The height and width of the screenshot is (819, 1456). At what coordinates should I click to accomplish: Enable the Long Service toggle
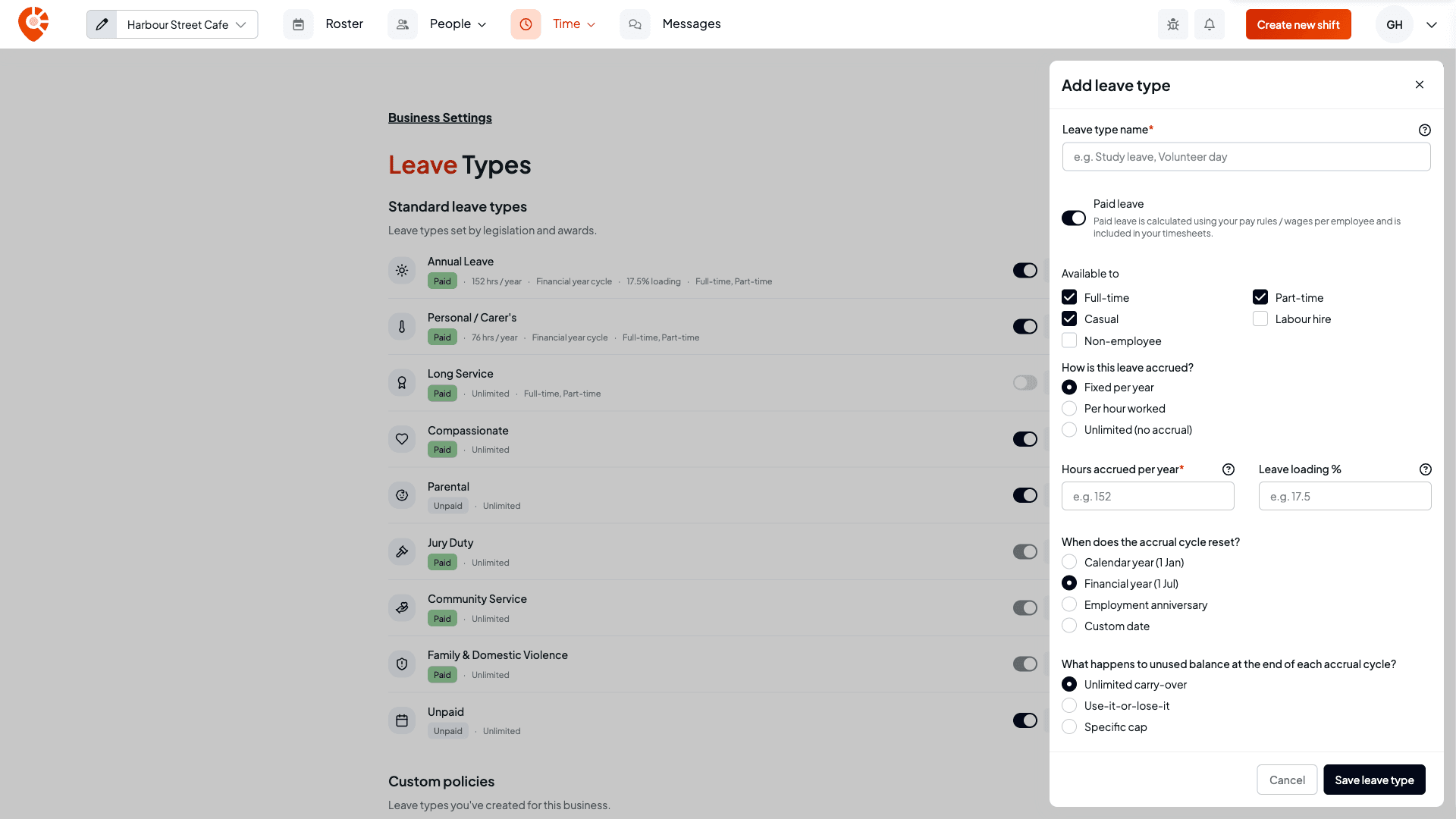point(1025,383)
